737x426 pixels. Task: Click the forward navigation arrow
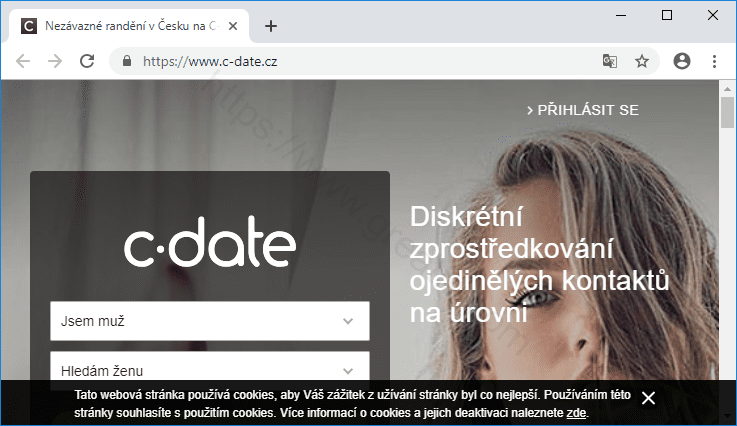(x=55, y=61)
